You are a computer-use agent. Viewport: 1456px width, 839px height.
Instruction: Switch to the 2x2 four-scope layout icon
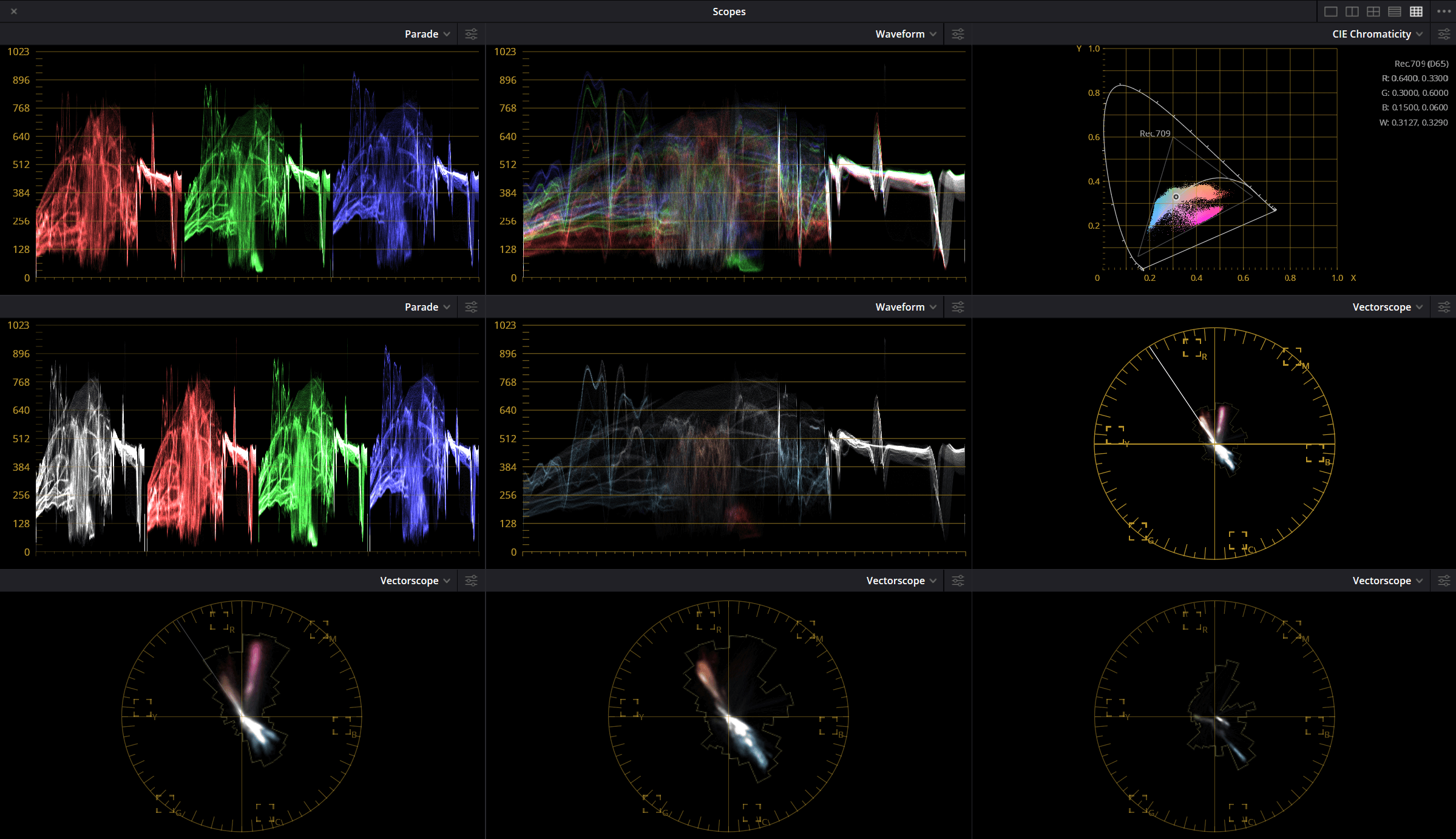pos(1373,11)
